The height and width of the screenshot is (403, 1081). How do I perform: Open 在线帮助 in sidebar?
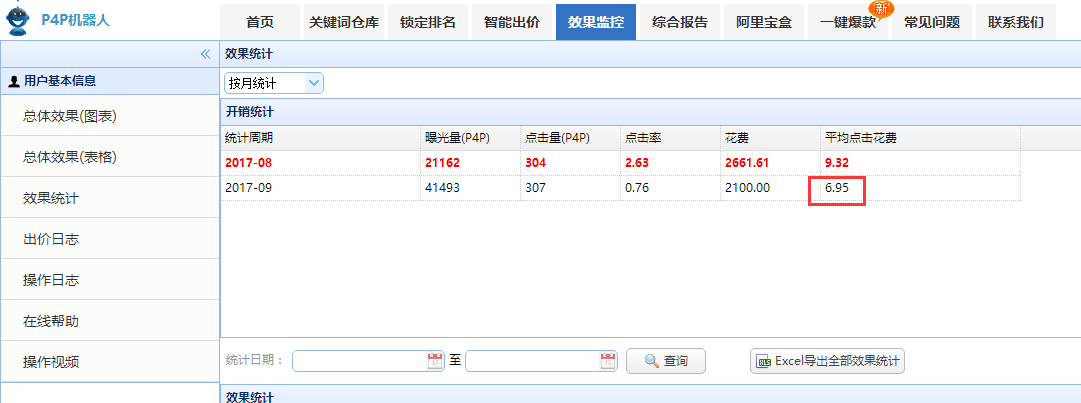pos(110,321)
